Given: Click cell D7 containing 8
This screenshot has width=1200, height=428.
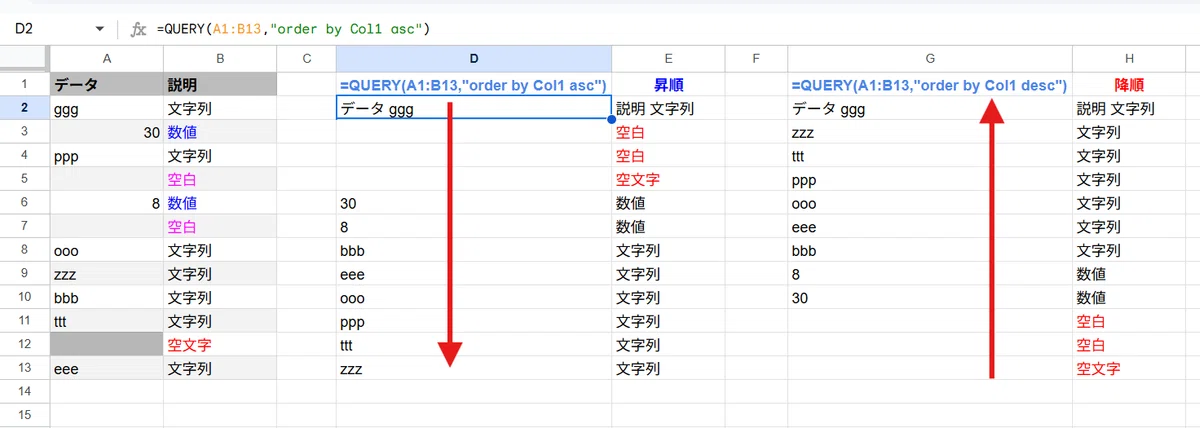Looking at the screenshot, I should pyautogui.click(x=474, y=227).
